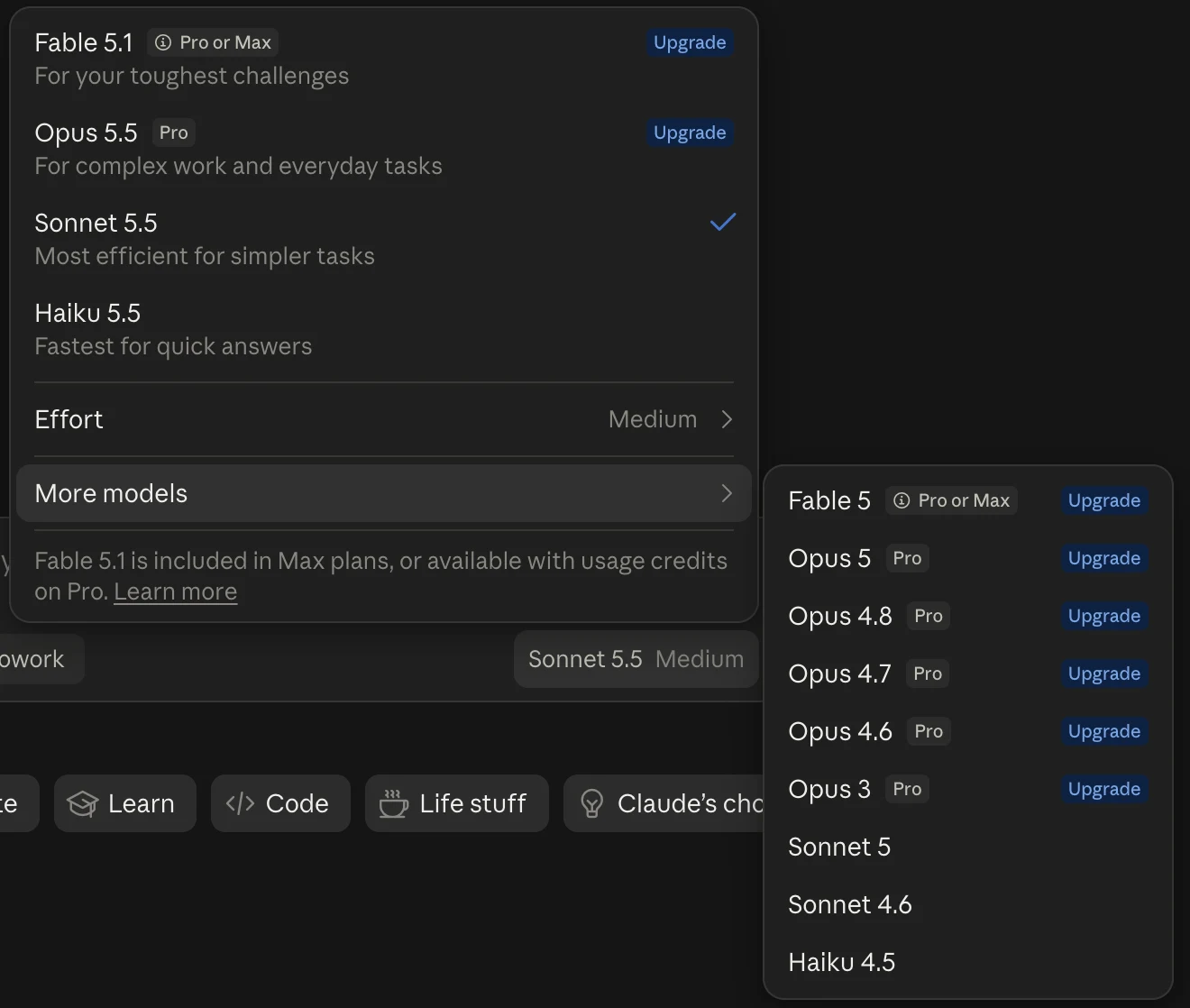The image size is (1190, 1008).
Task: Click Upgrade next to Fable 5.1
Action: pyautogui.click(x=690, y=42)
